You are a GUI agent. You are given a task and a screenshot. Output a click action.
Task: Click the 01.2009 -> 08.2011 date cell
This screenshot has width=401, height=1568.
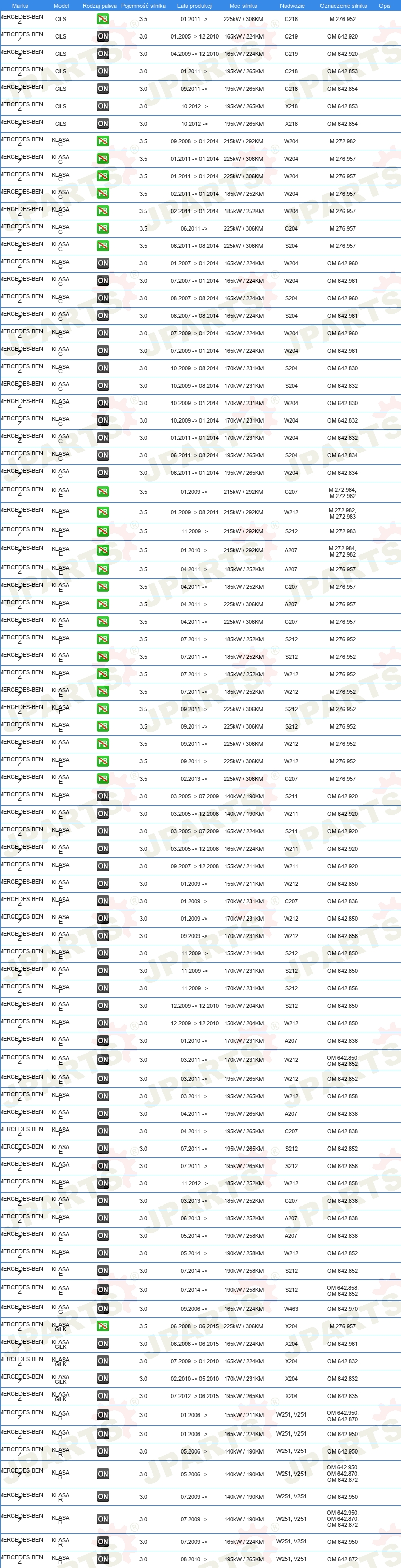[194, 512]
